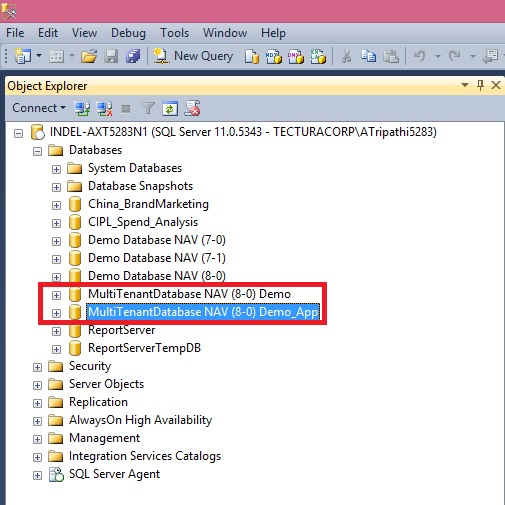Open the Undo history dropdown arrow

pyautogui.click(x=438, y=56)
